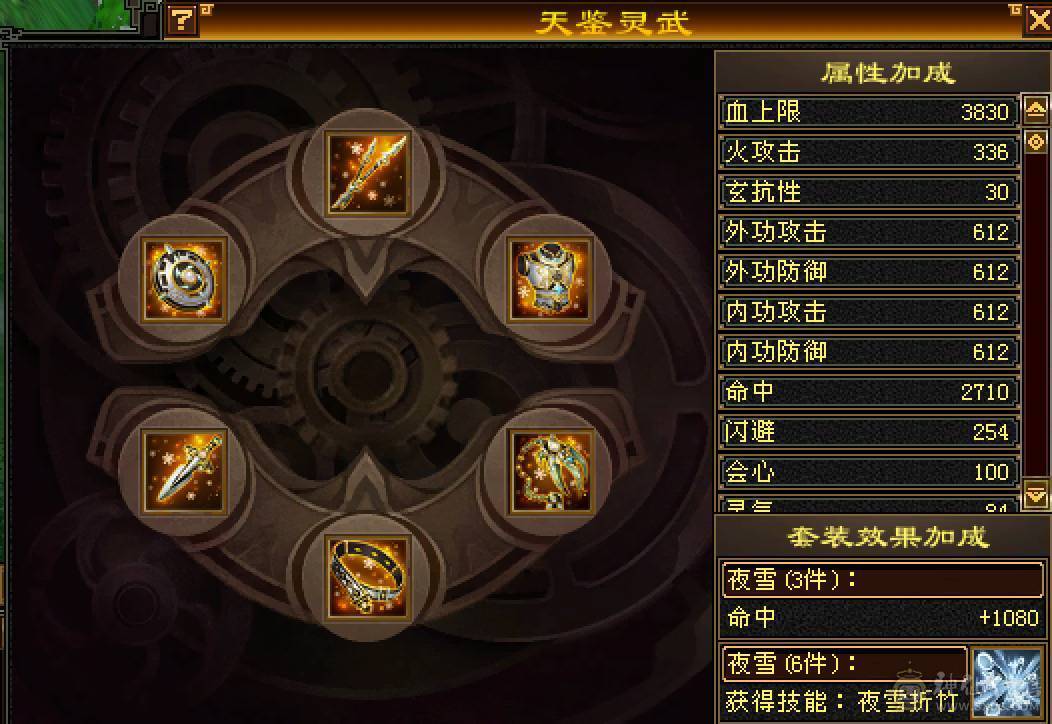Close the 天鉴灵武 window
The width and height of the screenshot is (1052, 724).
click(x=1039, y=20)
